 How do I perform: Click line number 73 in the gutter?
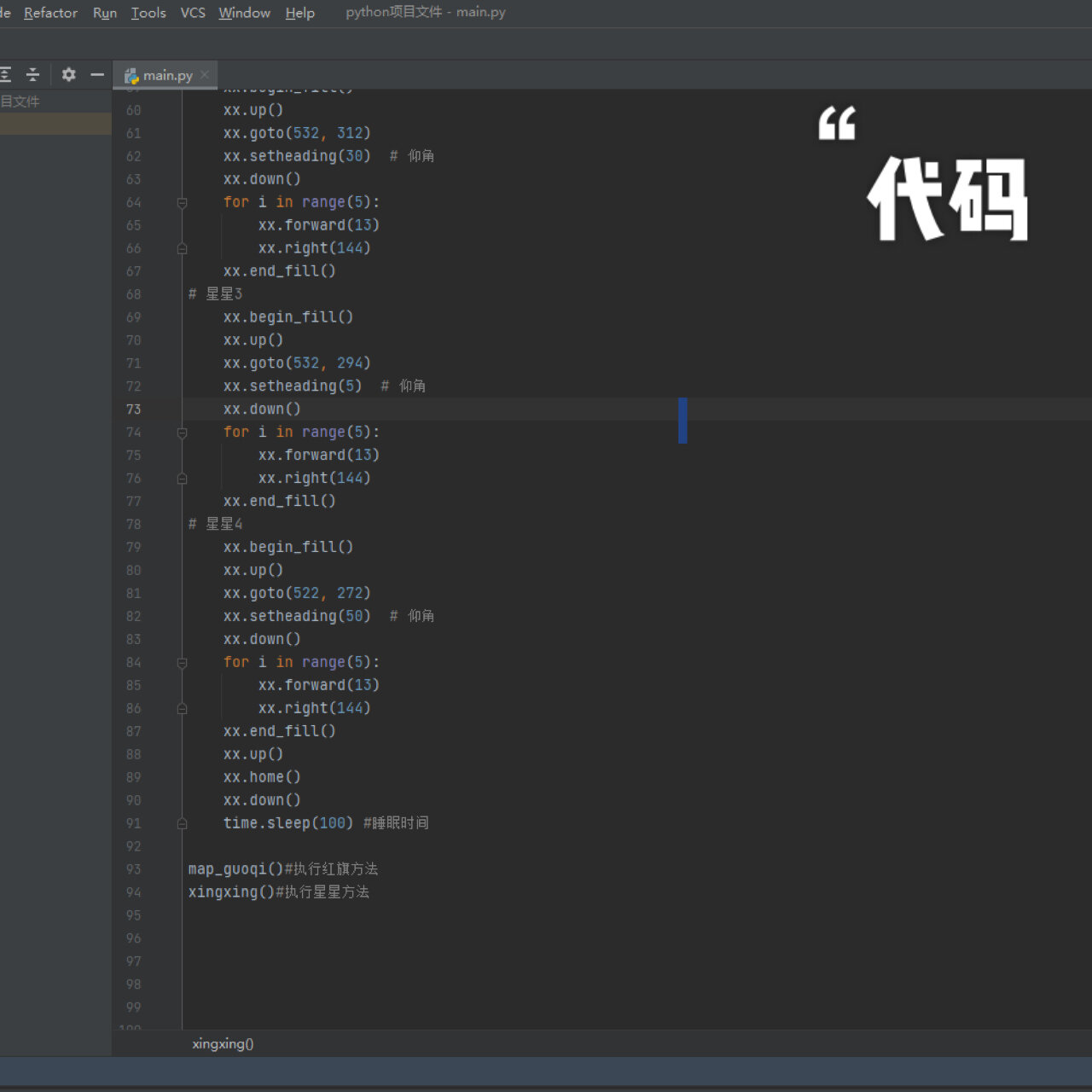(133, 409)
